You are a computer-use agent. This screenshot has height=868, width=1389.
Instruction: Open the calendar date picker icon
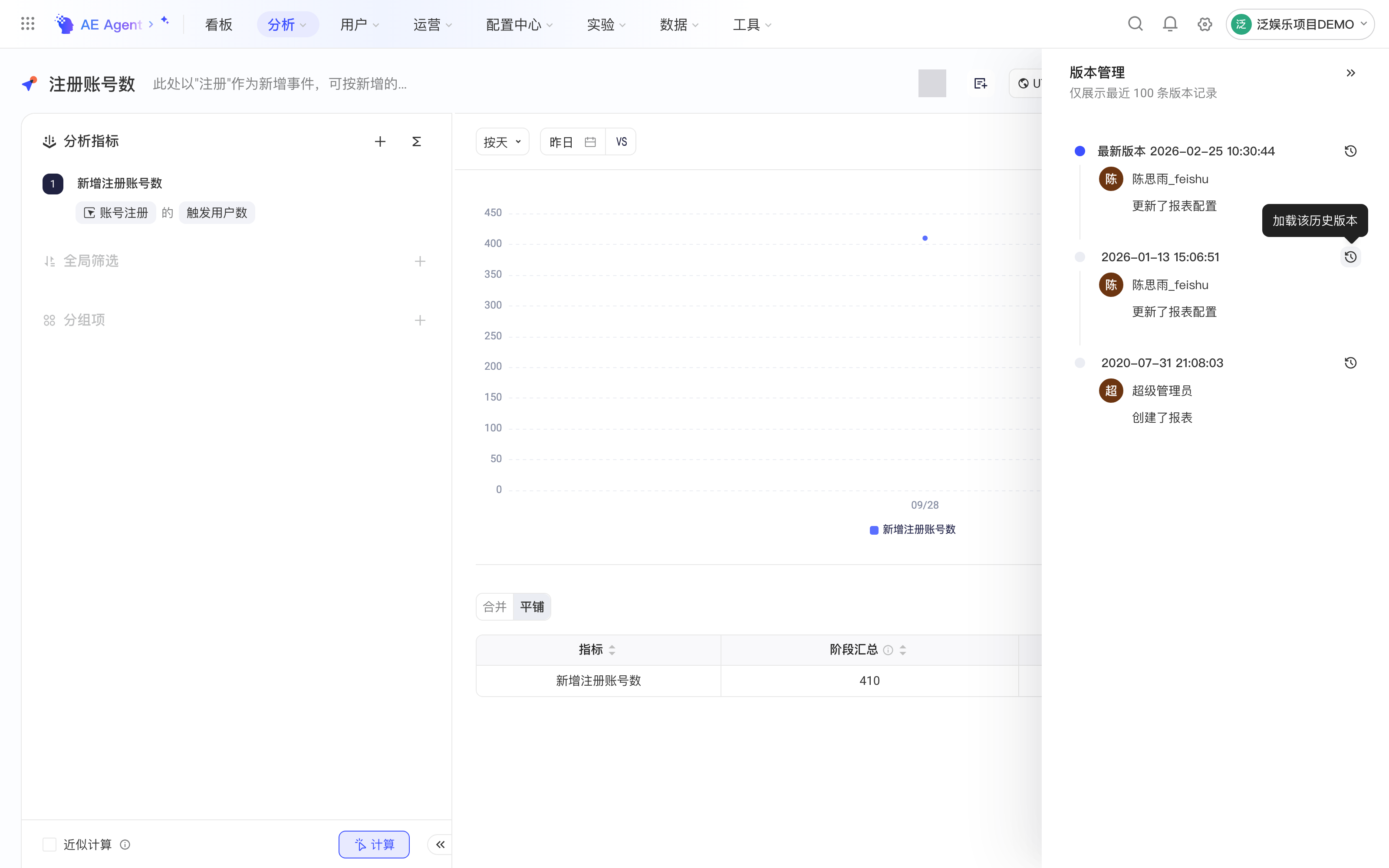(x=590, y=142)
